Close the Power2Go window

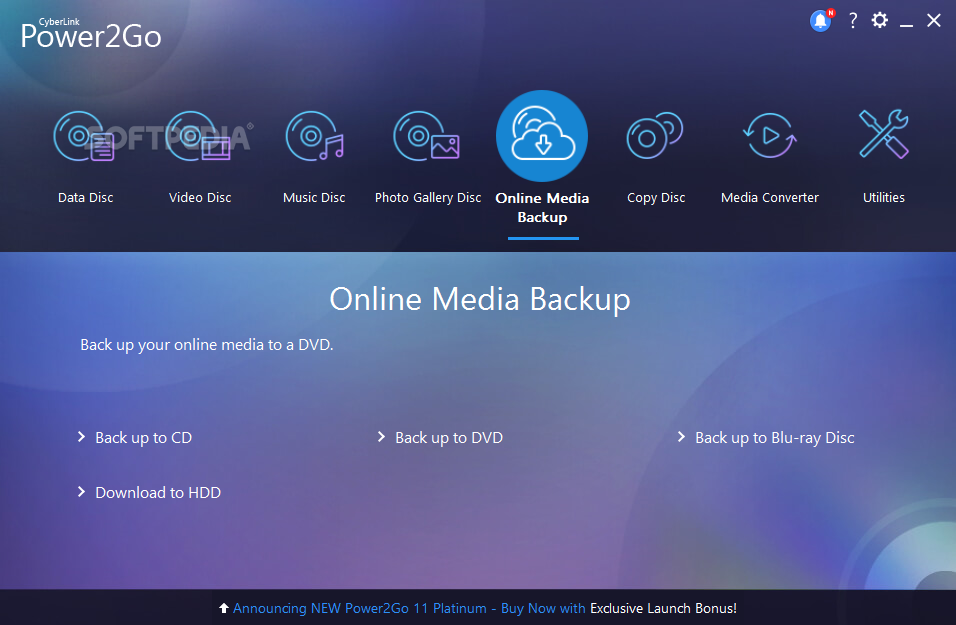(x=934, y=20)
